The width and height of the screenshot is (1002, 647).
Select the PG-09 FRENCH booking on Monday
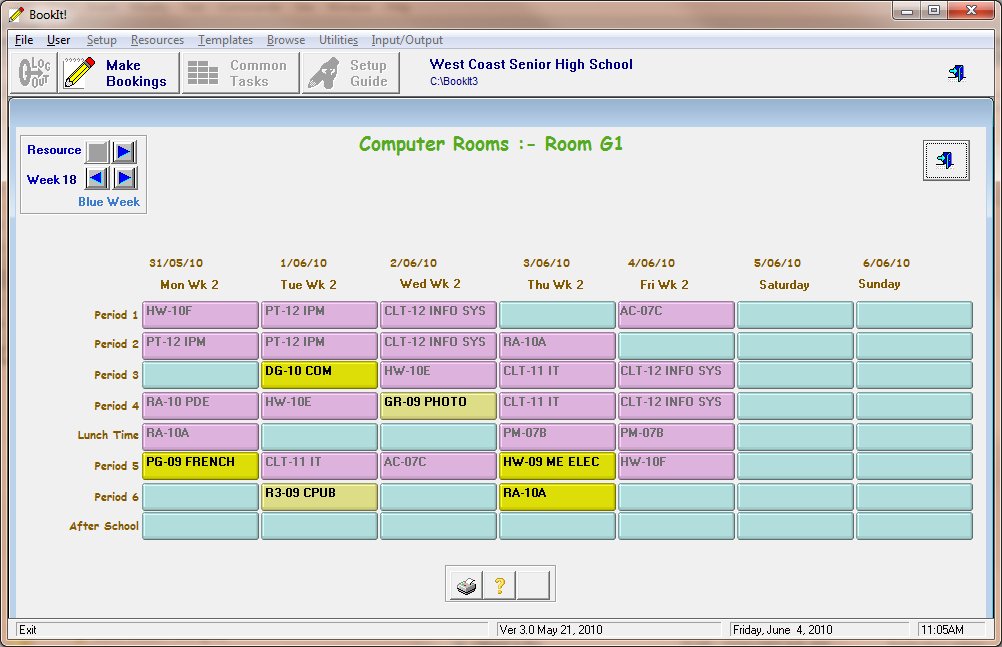200,466
